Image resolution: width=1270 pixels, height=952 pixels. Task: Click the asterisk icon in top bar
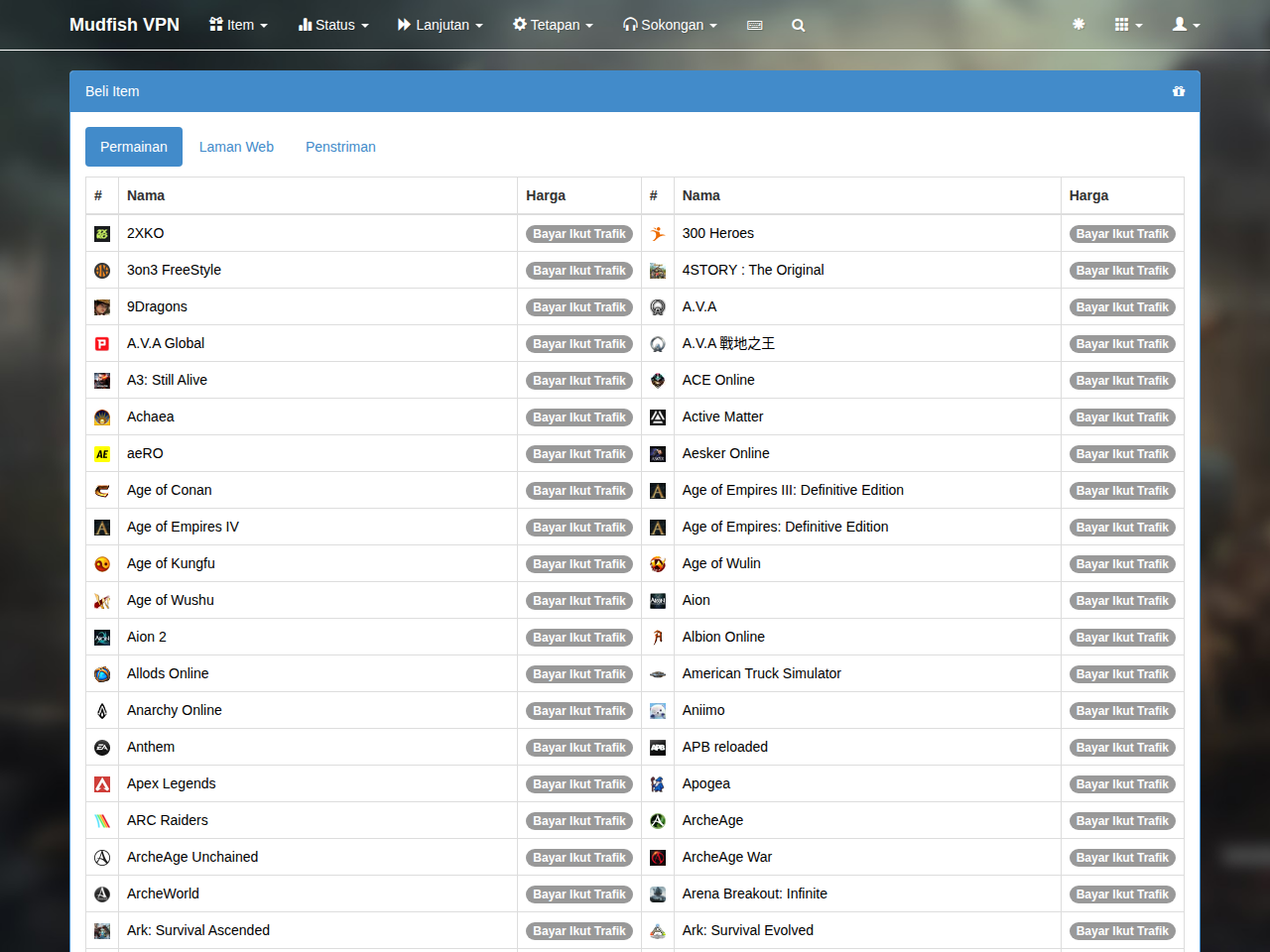tap(1079, 24)
